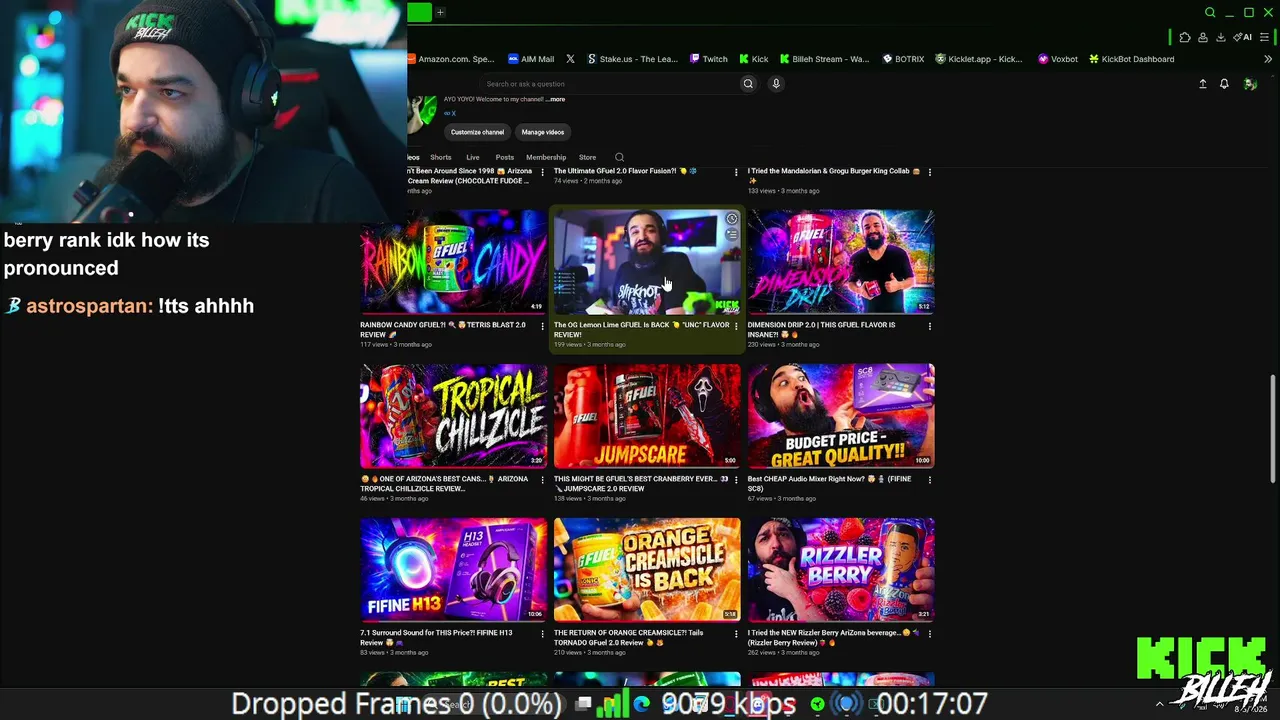Click title '7.1 Surround Sound for THIS Price'
The width and height of the screenshot is (1280, 720).
(437, 638)
